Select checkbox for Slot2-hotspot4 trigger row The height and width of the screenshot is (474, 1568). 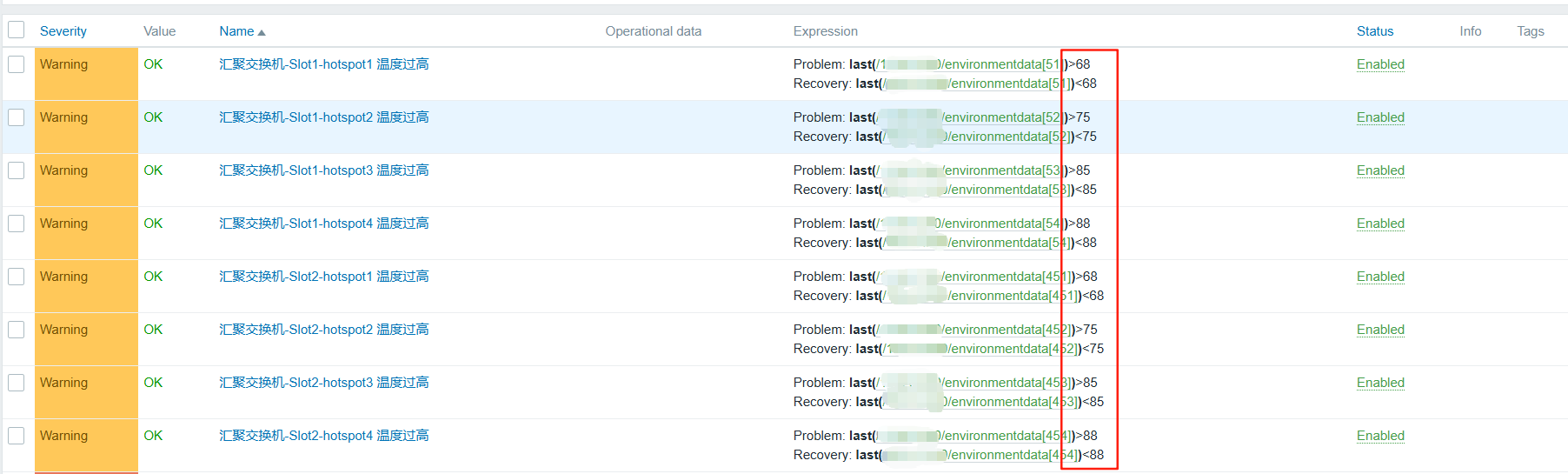17,436
